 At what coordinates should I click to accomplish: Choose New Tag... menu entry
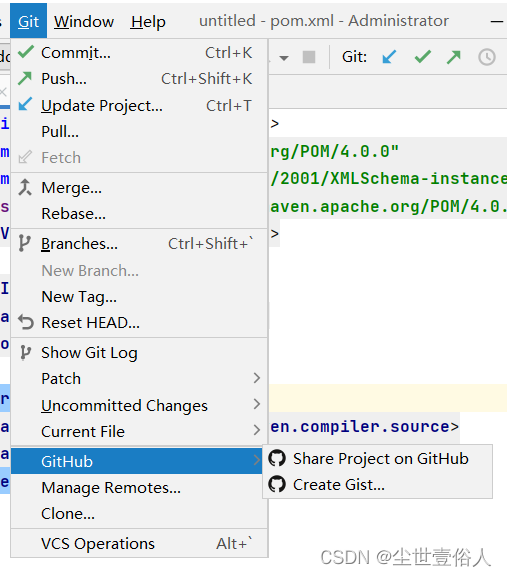click(139, 297)
